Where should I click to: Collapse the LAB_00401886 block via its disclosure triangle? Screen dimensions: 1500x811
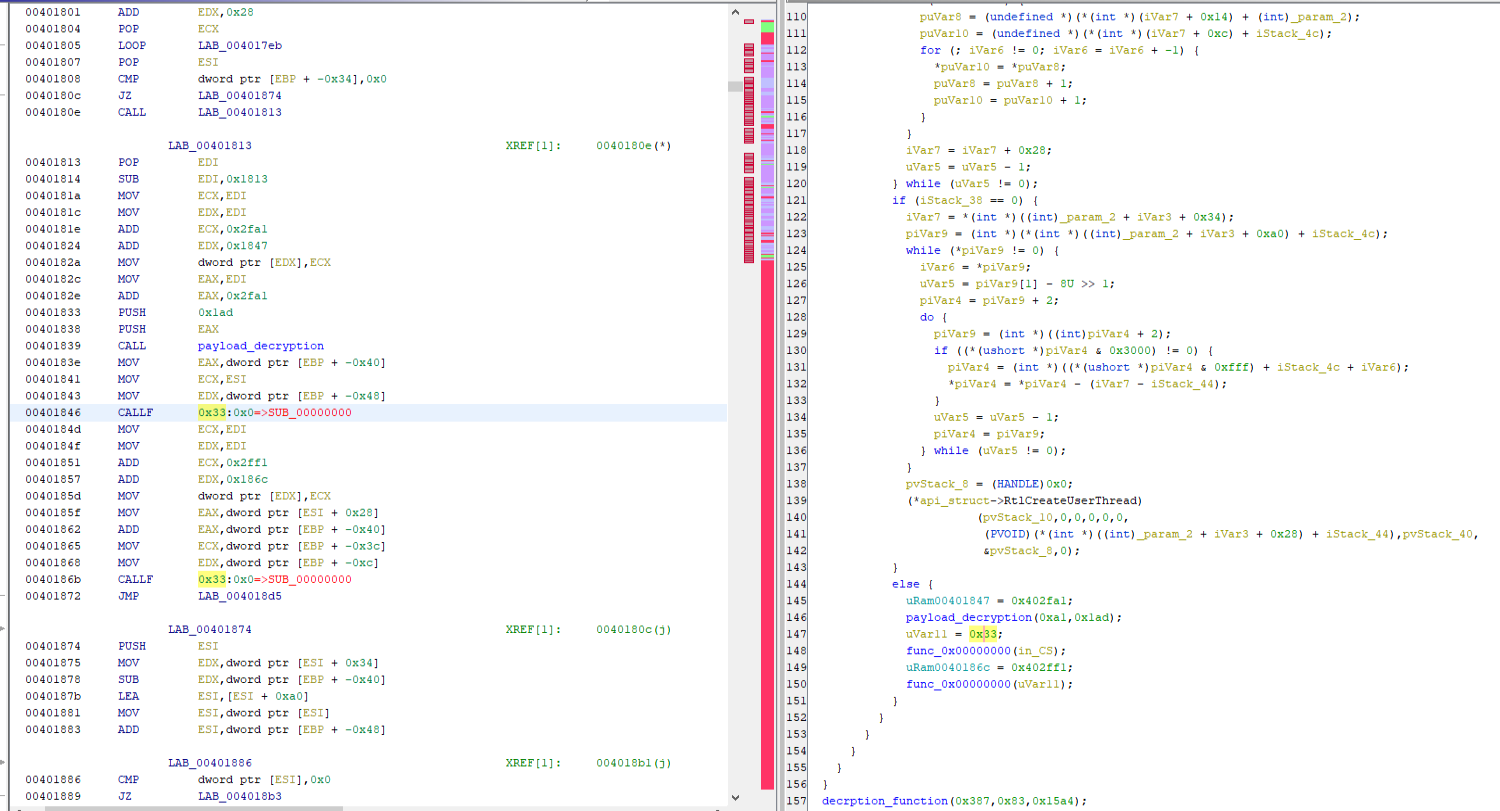pos(3,762)
